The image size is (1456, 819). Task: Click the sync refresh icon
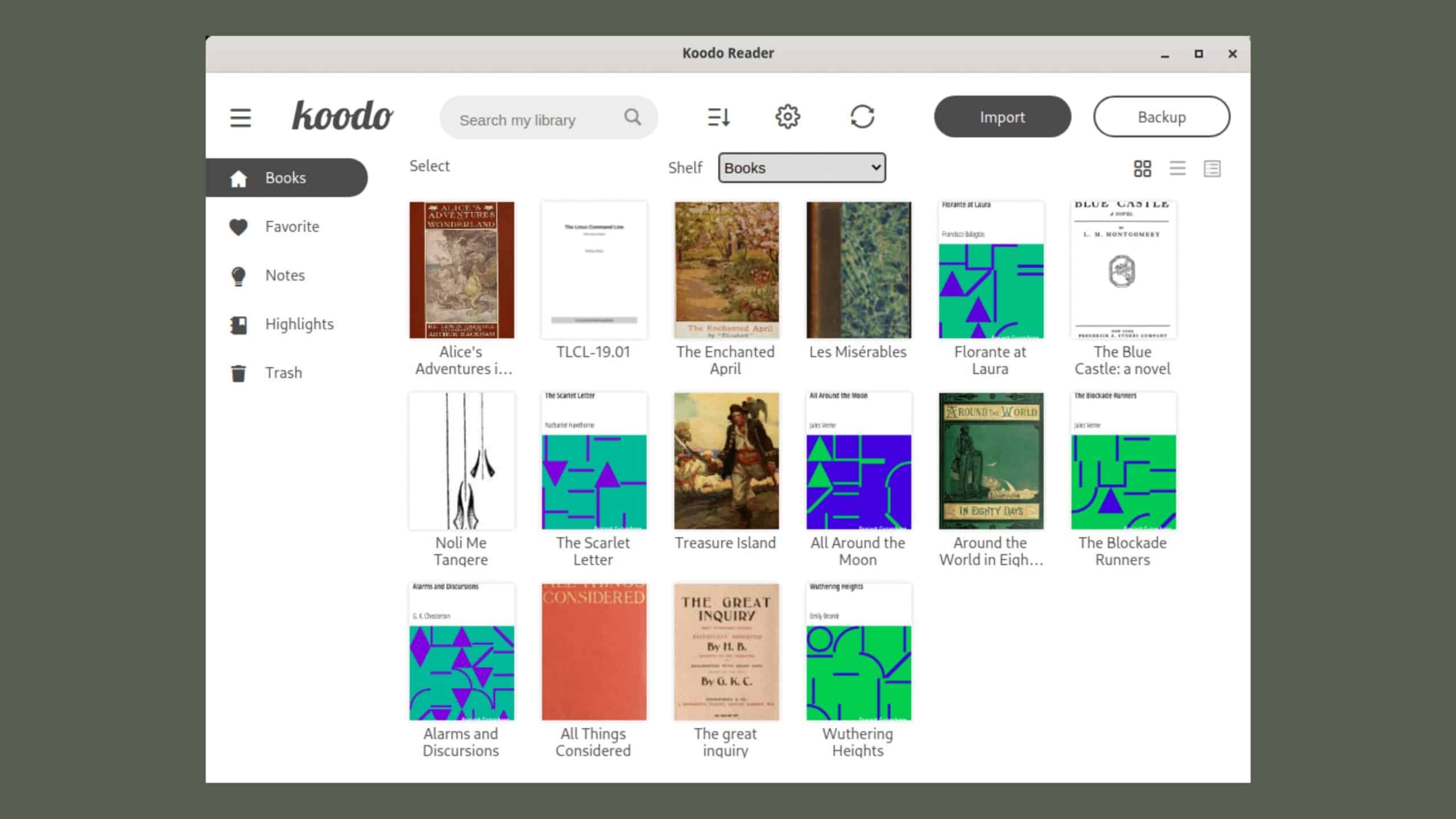pyautogui.click(x=862, y=117)
